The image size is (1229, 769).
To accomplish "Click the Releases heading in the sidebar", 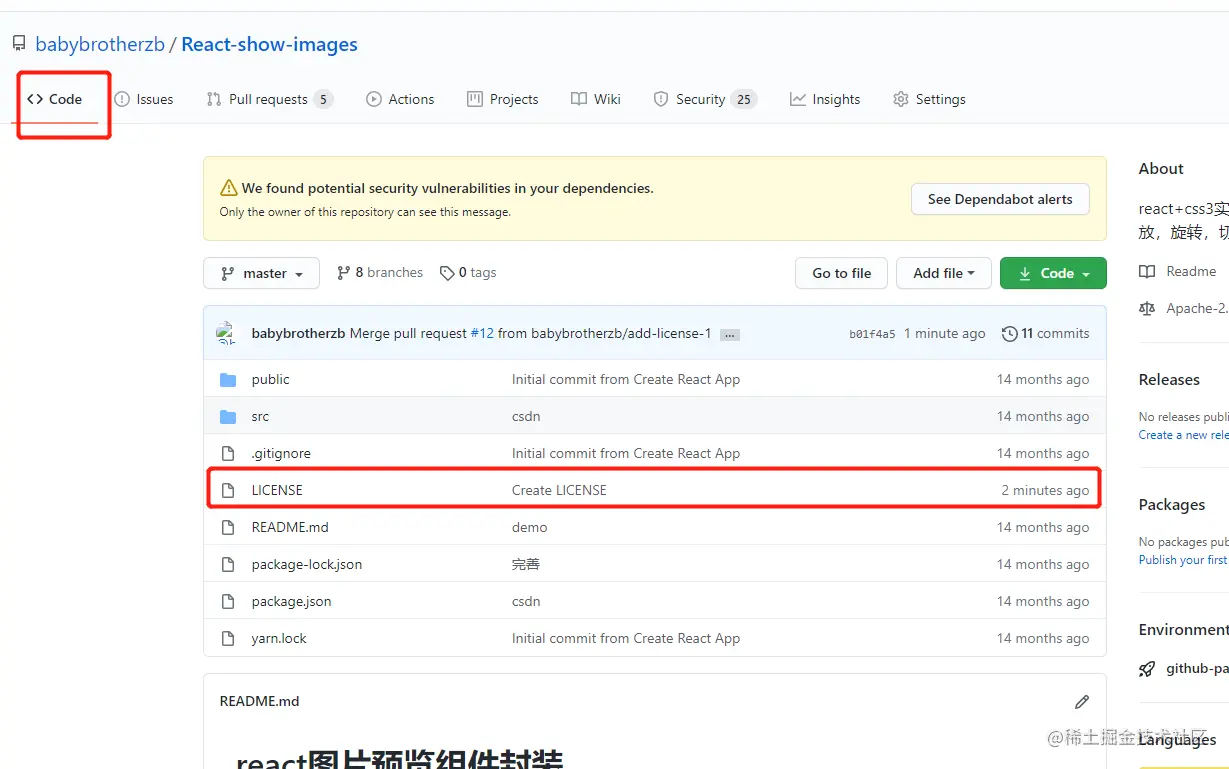I will [1169, 379].
